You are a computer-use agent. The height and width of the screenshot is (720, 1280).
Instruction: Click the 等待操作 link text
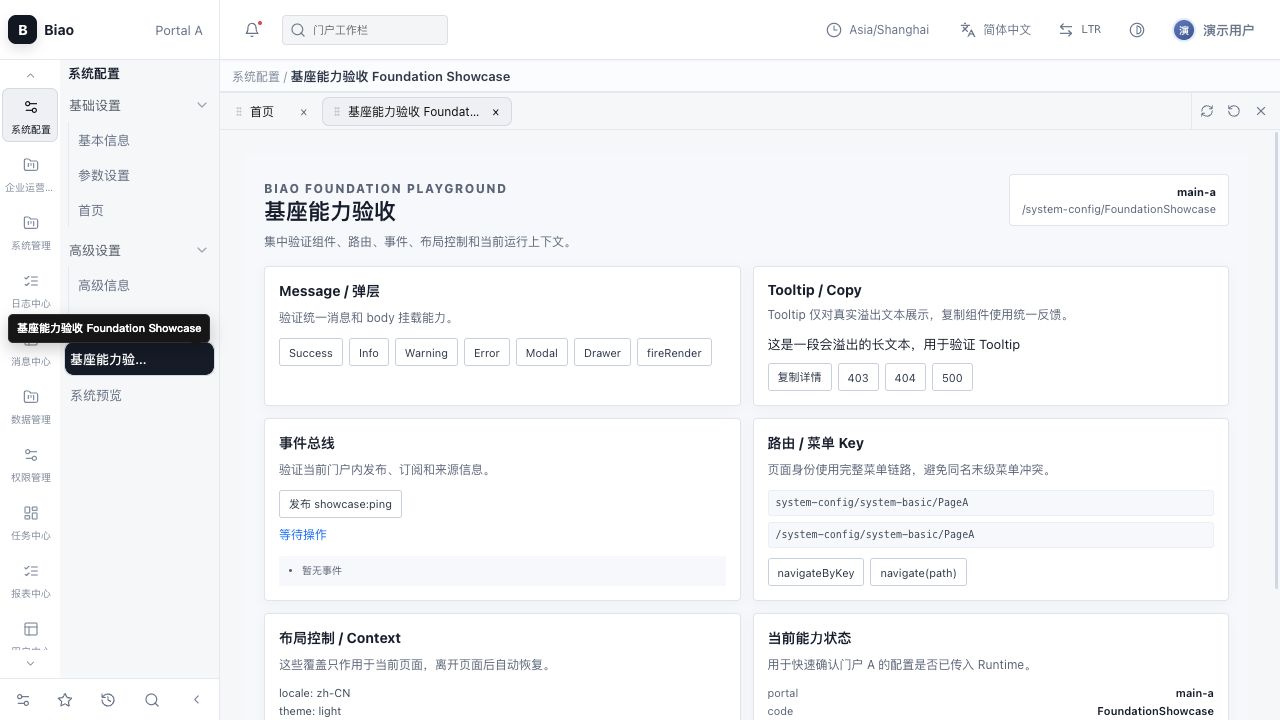[303, 535]
